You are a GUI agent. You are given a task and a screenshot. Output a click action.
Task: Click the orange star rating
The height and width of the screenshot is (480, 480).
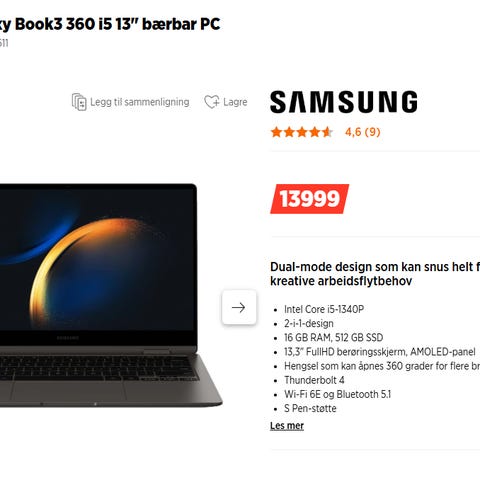pos(302,132)
